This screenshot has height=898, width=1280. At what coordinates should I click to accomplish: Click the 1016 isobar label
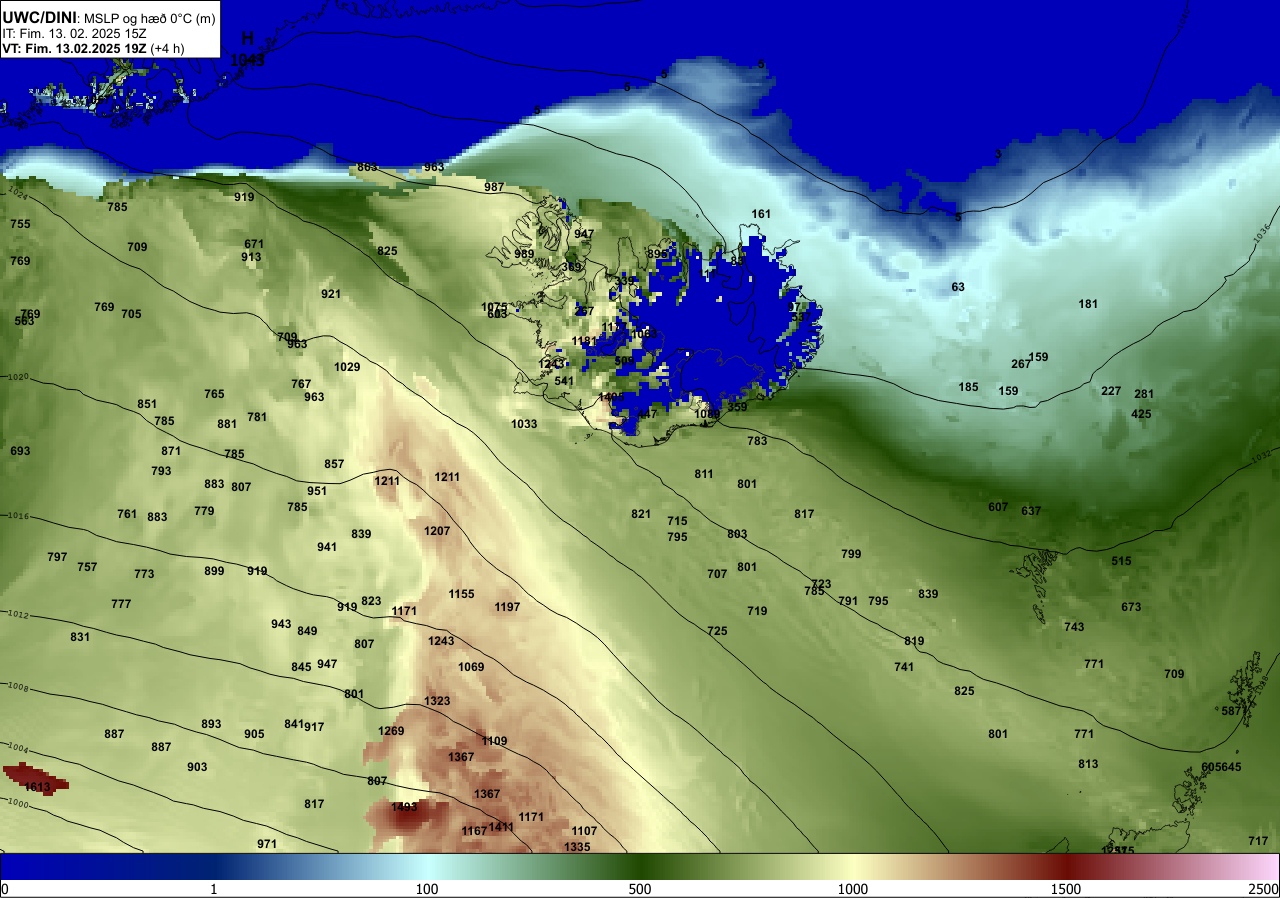click(16, 516)
